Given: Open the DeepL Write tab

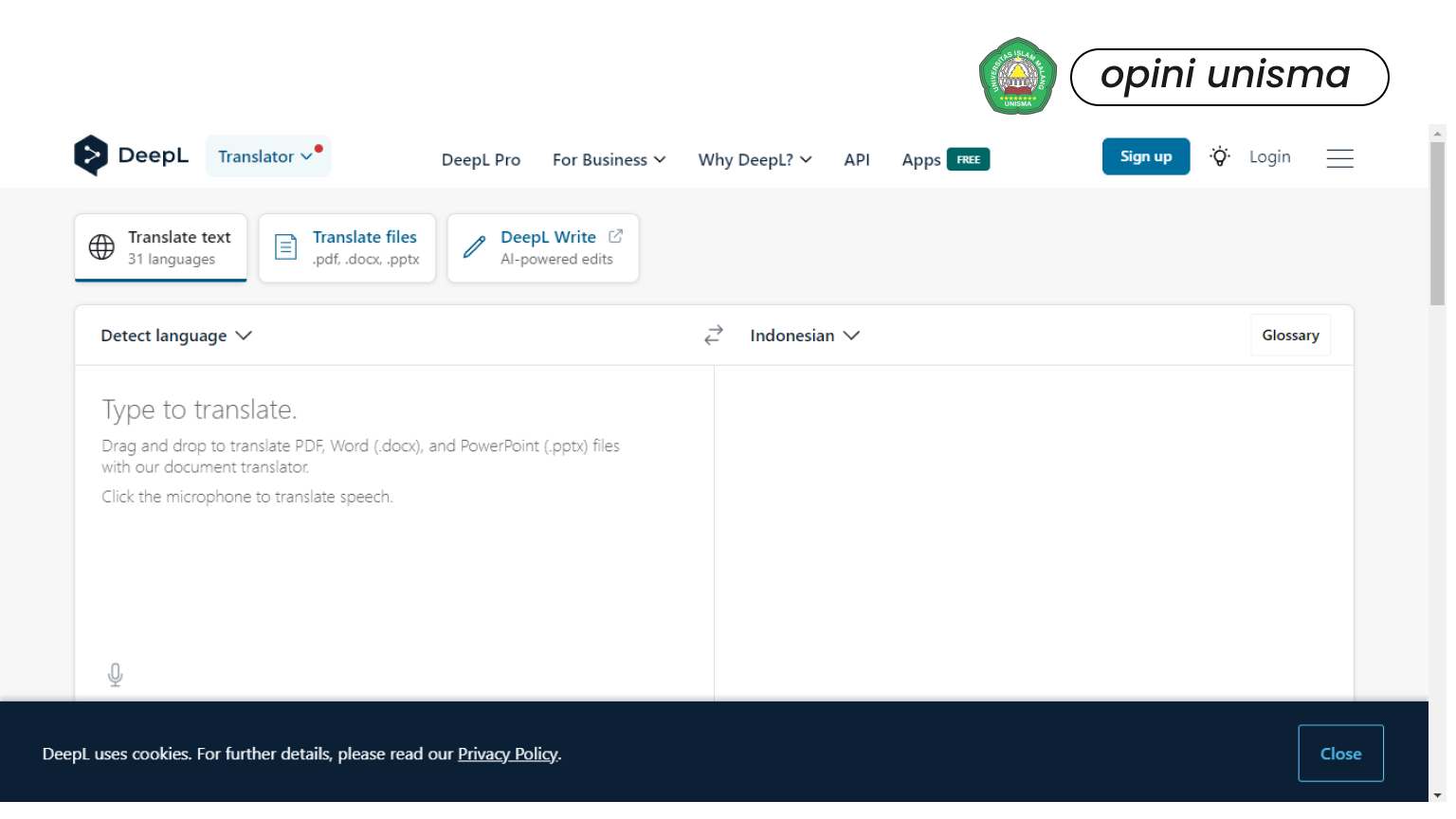Looking at the screenshot, I should point(543,247).
